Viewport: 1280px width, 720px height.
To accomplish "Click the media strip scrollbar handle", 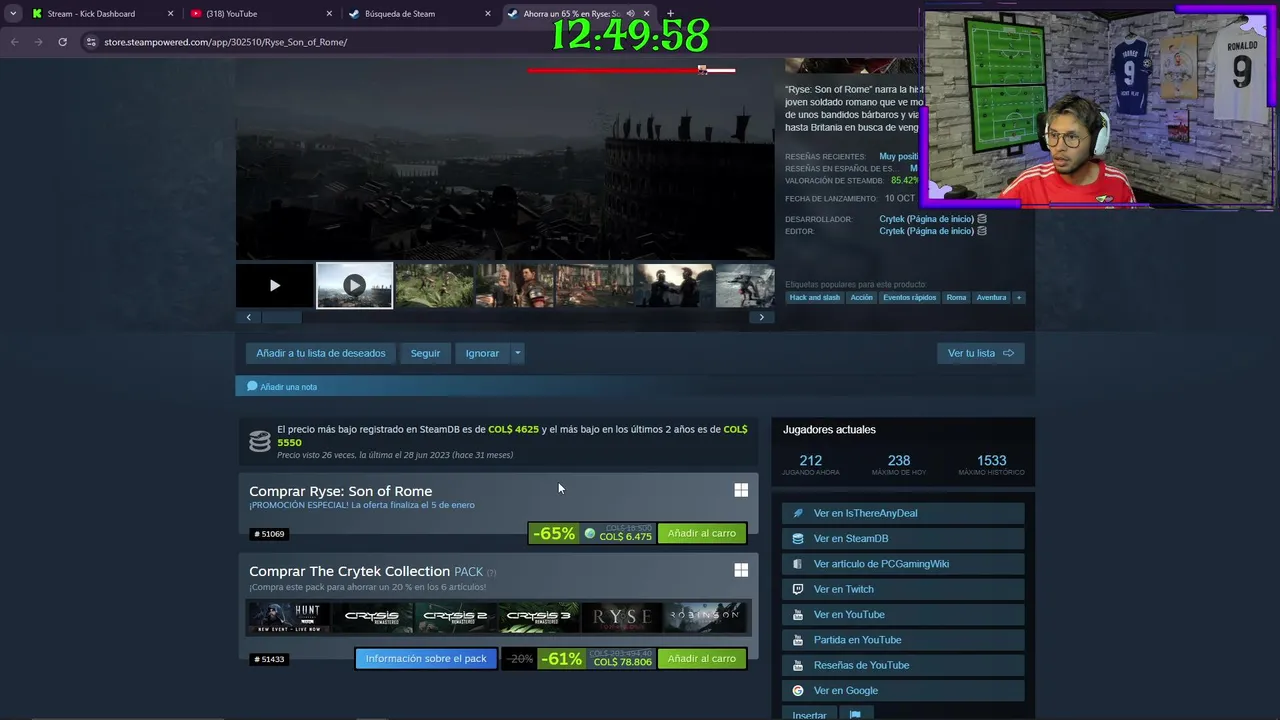I will [282, 317].
